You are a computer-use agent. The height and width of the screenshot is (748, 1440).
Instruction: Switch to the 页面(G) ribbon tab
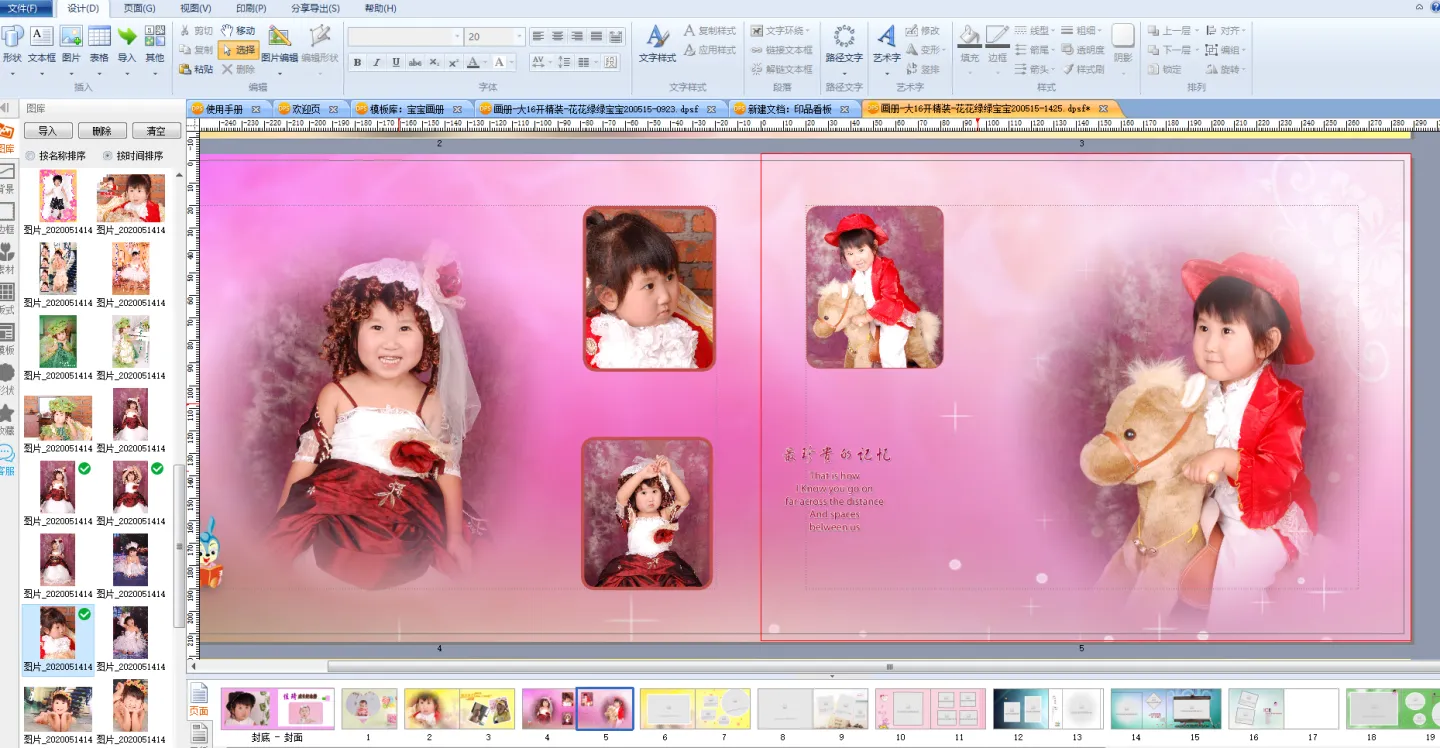click(x=139, y=8)
